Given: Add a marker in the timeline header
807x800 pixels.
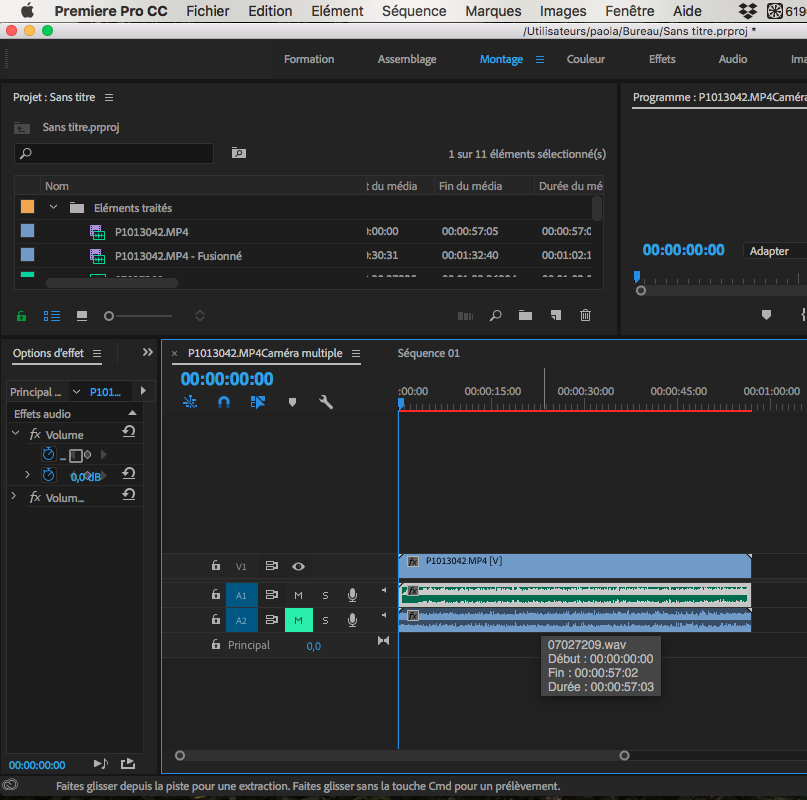Looking at the screenshot, I should point(292,402).
